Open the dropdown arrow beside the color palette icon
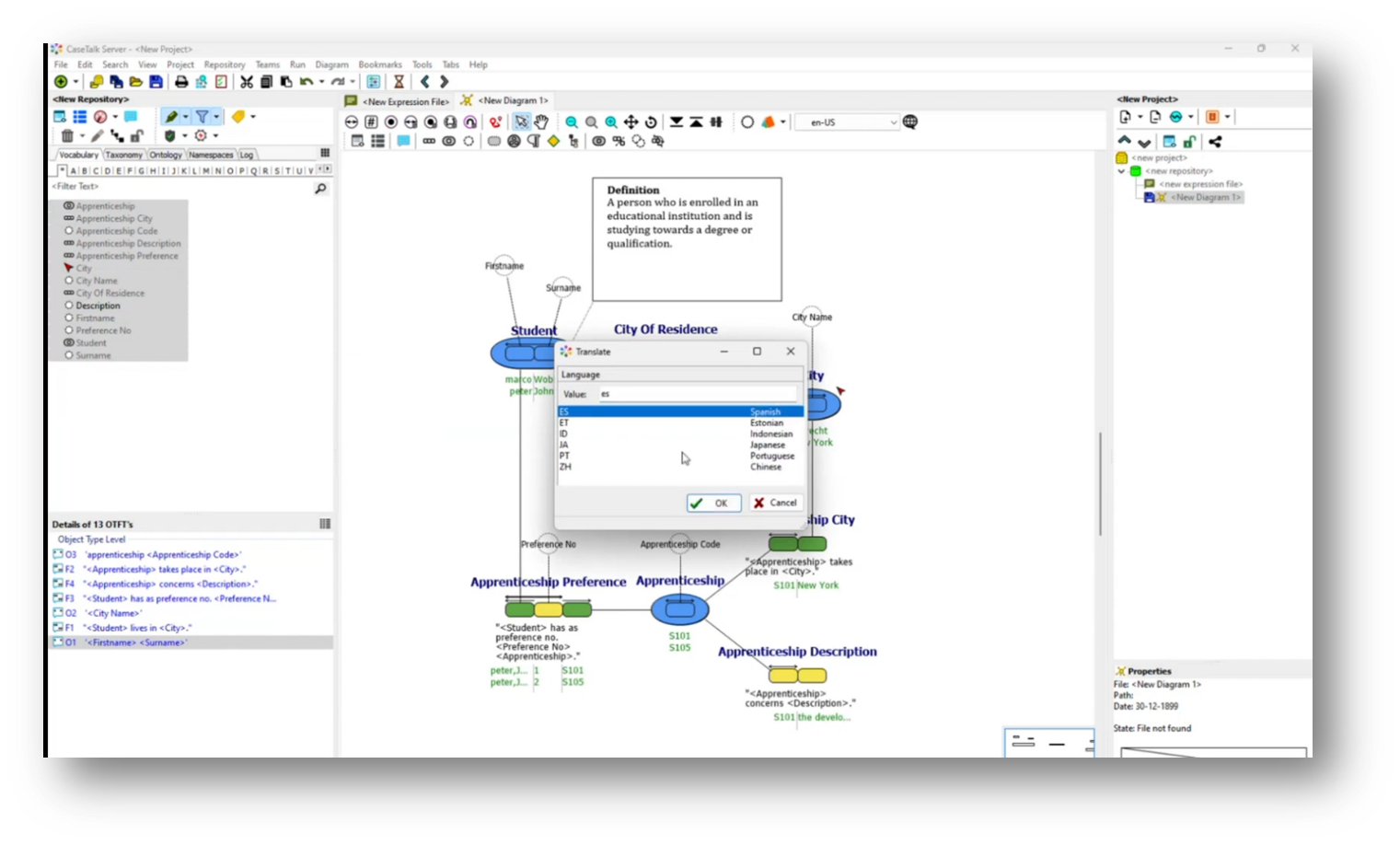The width and height of the screenshot is (1400, 845). pos(783,122)
